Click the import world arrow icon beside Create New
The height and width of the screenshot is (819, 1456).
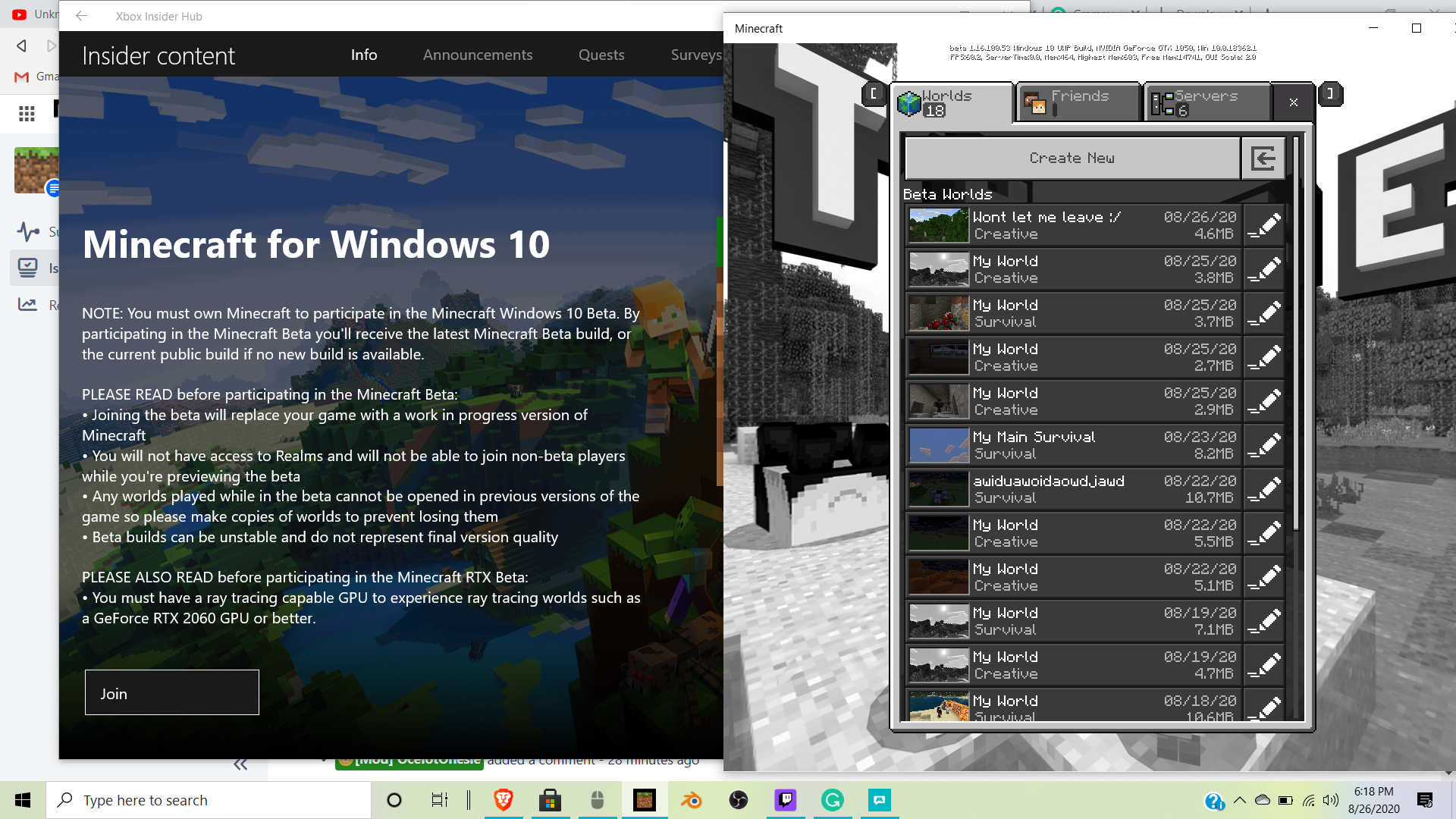click(x=1263, y=158)
